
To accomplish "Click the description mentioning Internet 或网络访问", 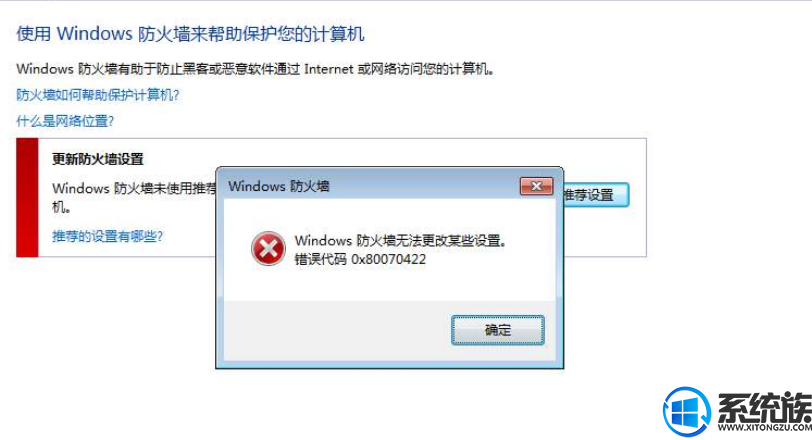I will [x=255, y=69].
